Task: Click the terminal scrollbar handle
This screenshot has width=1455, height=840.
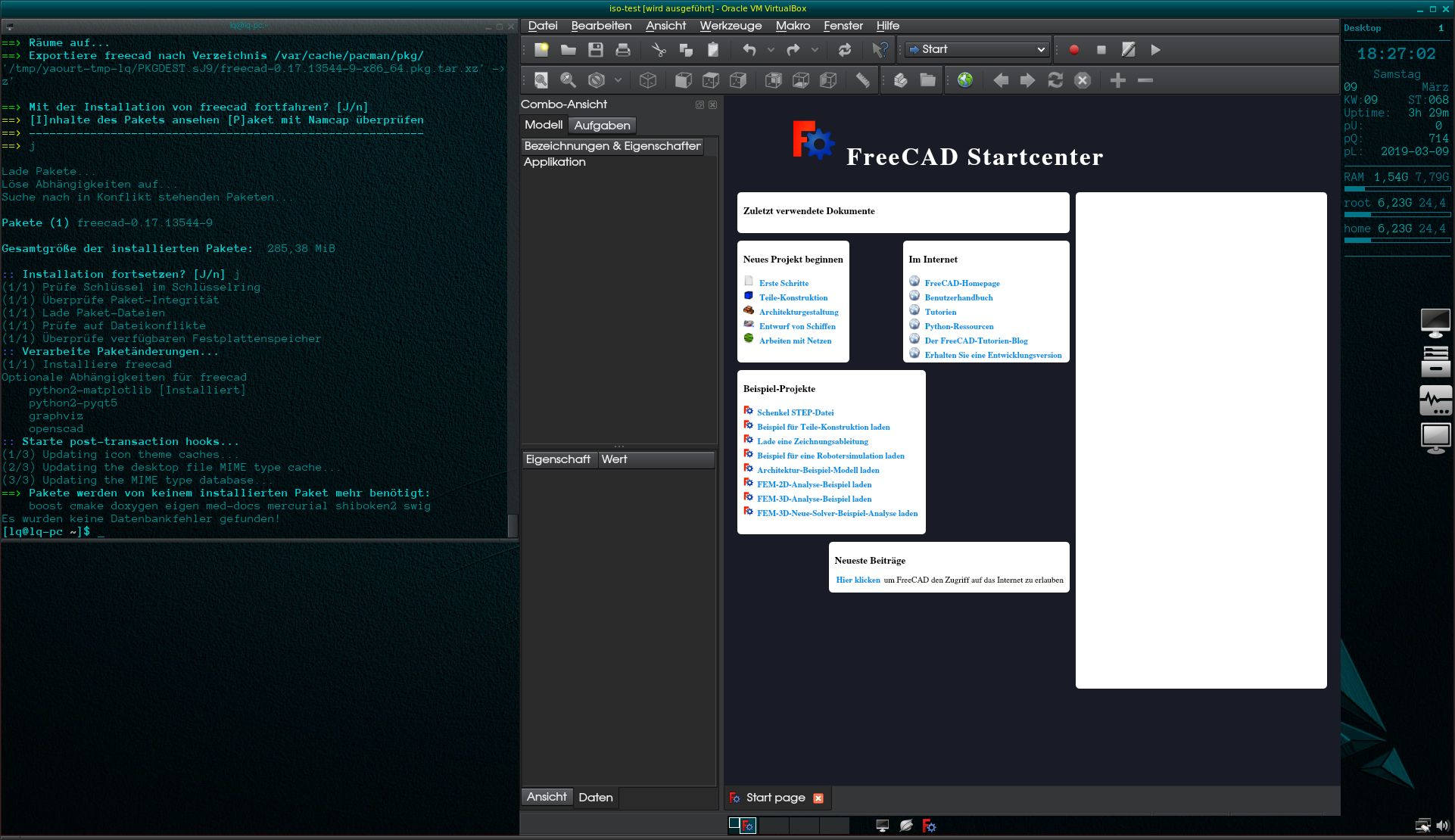Action: 513,524
